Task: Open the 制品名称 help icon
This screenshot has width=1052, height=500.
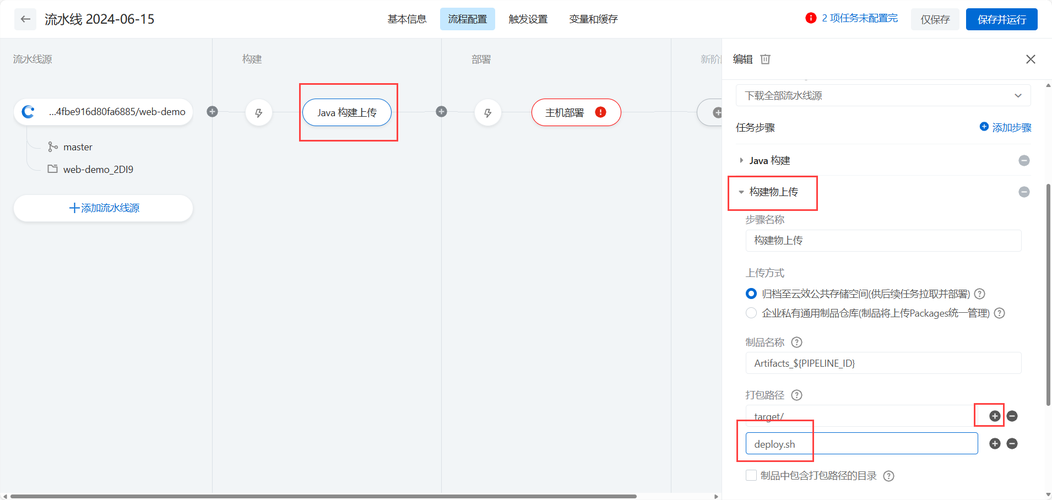Action: 796,342
